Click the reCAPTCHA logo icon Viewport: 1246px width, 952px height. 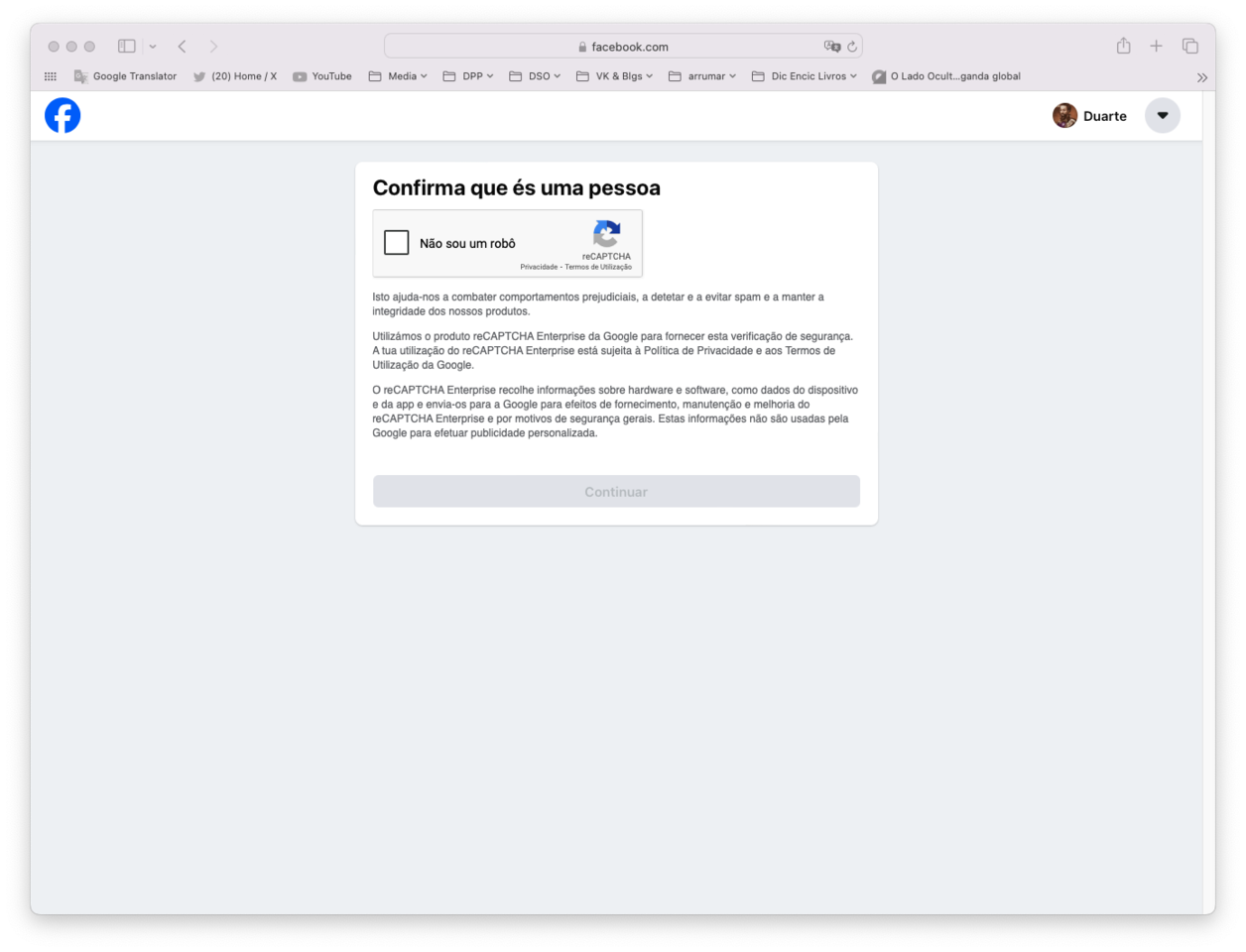[606, 234]
